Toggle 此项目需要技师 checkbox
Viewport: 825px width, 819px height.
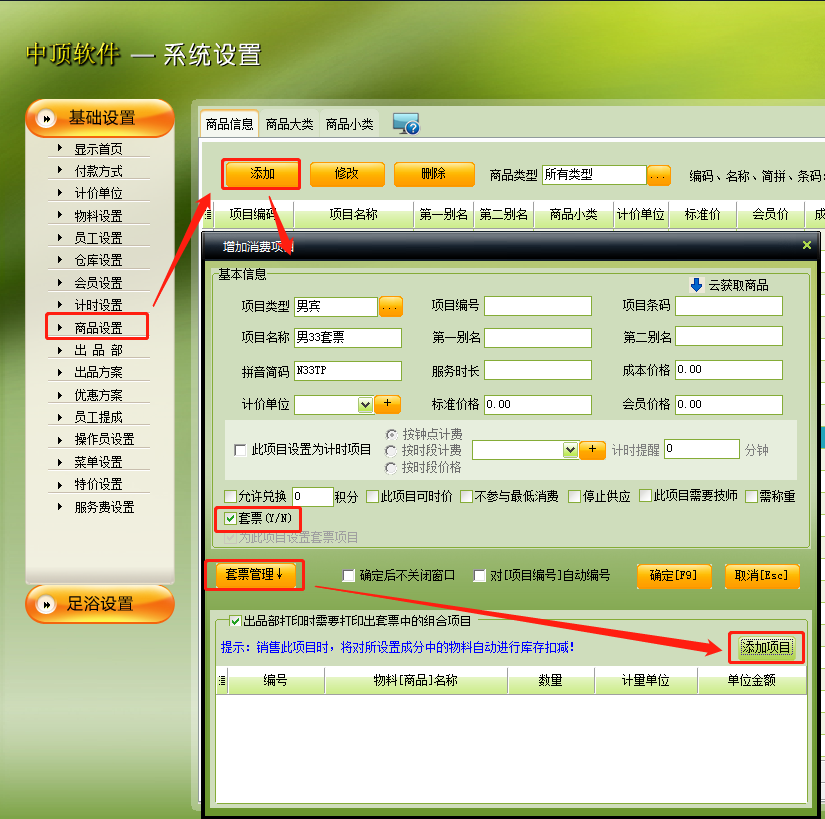645,496
